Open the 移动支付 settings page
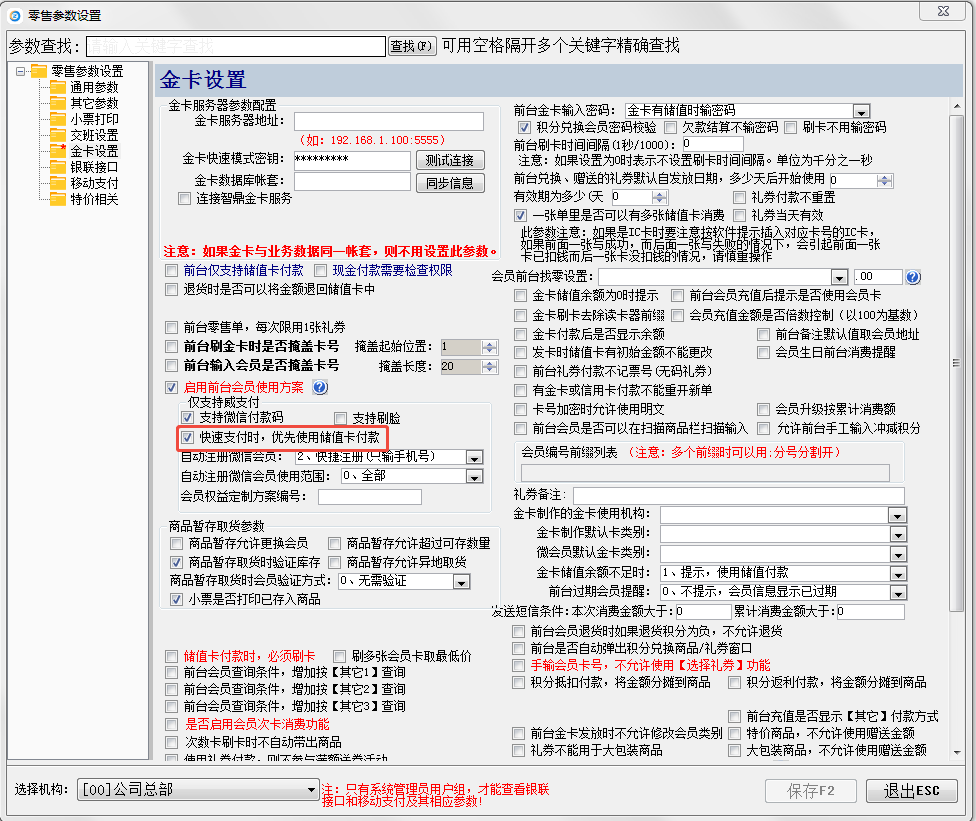This screenshot has height=821, width=976. pyautogui.click(x=94, y=183)
